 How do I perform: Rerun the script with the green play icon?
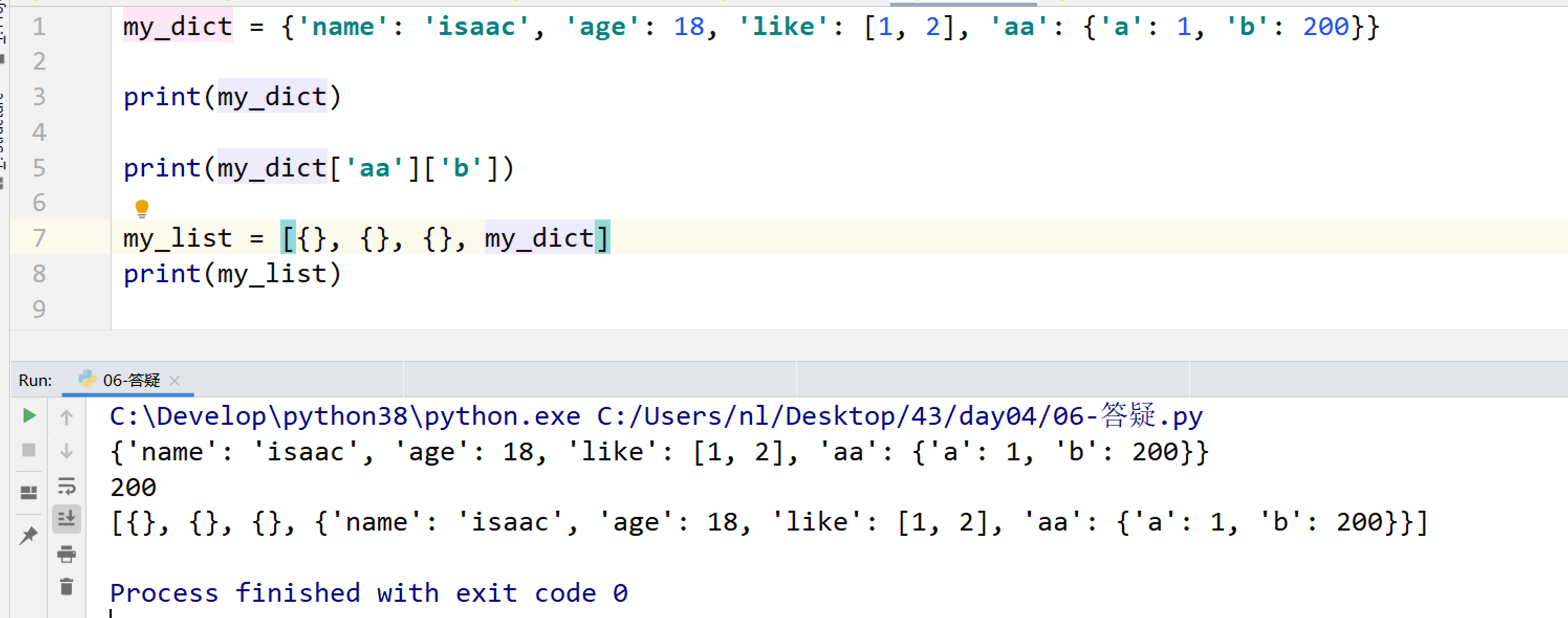[29, 415]
